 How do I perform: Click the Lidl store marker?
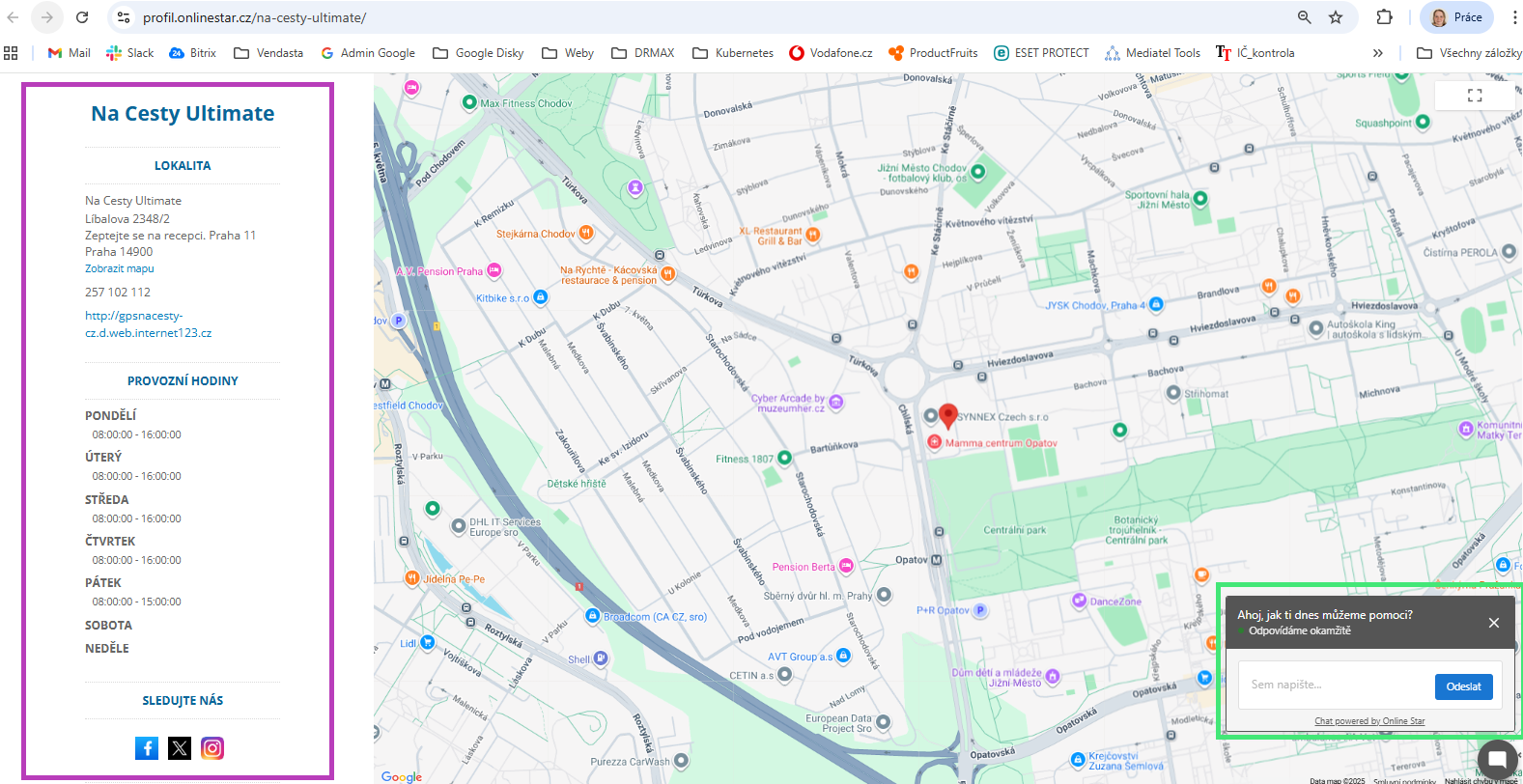pos(428,642)
